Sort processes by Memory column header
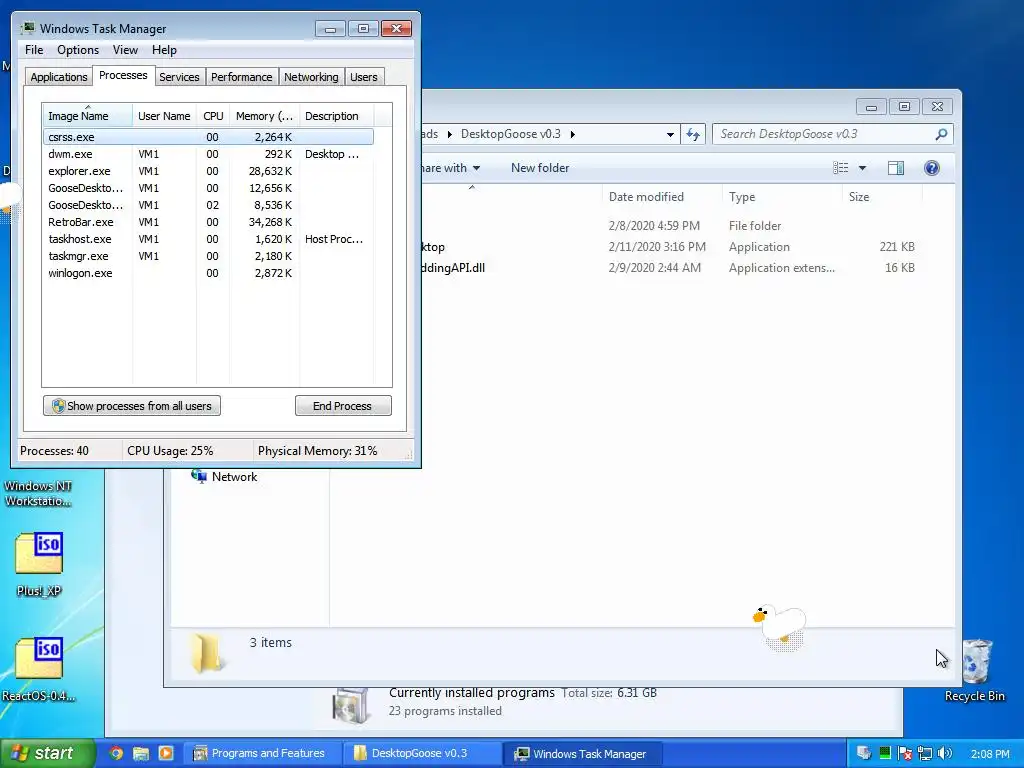This screenshot has height=768, width=1024. click(264, 116)
